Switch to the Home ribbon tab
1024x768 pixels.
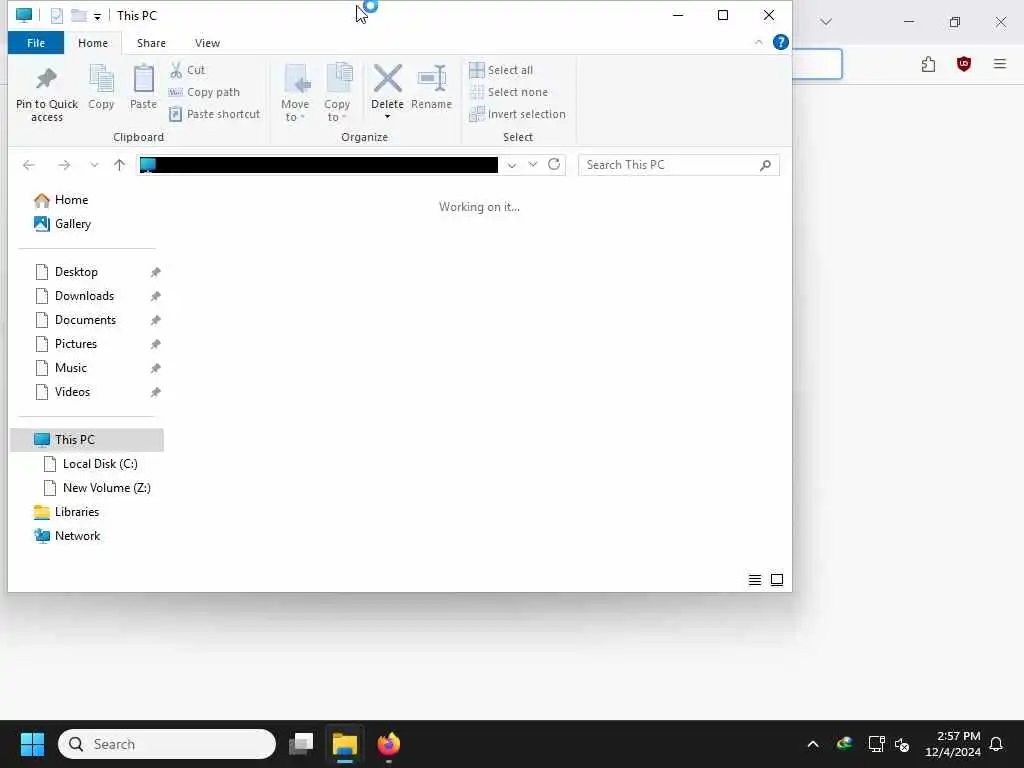(93, 43)
